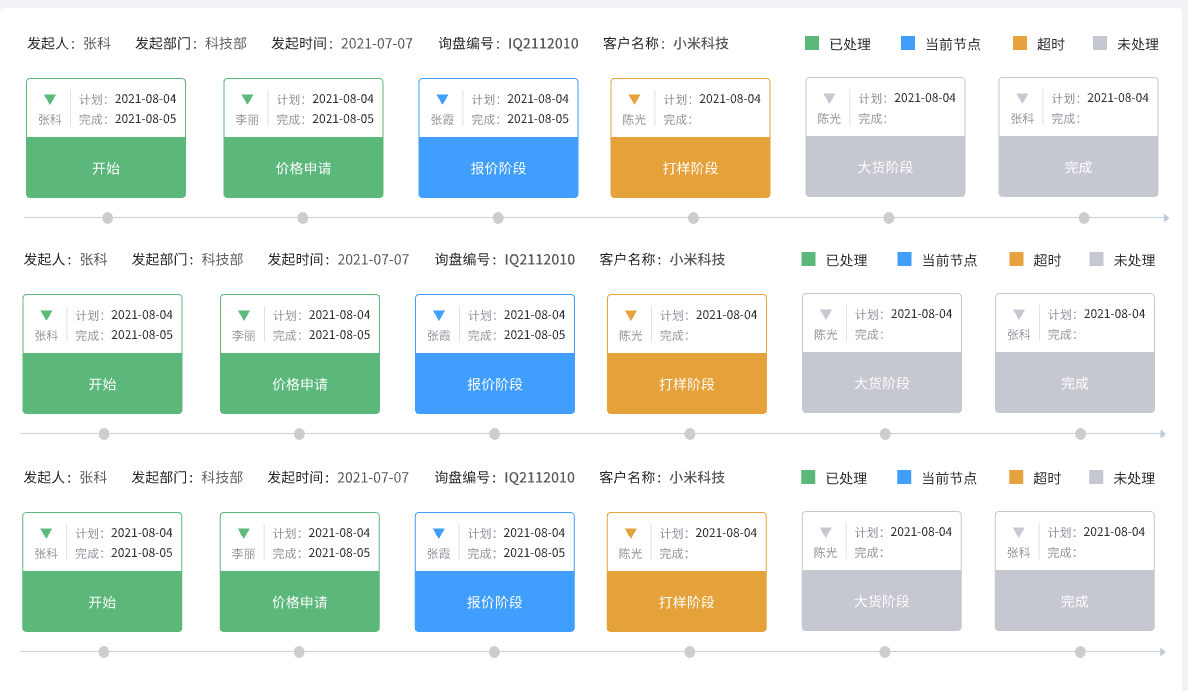Expand the triangle on 陈光's 大货阶段 card

(x=831, y=99)
